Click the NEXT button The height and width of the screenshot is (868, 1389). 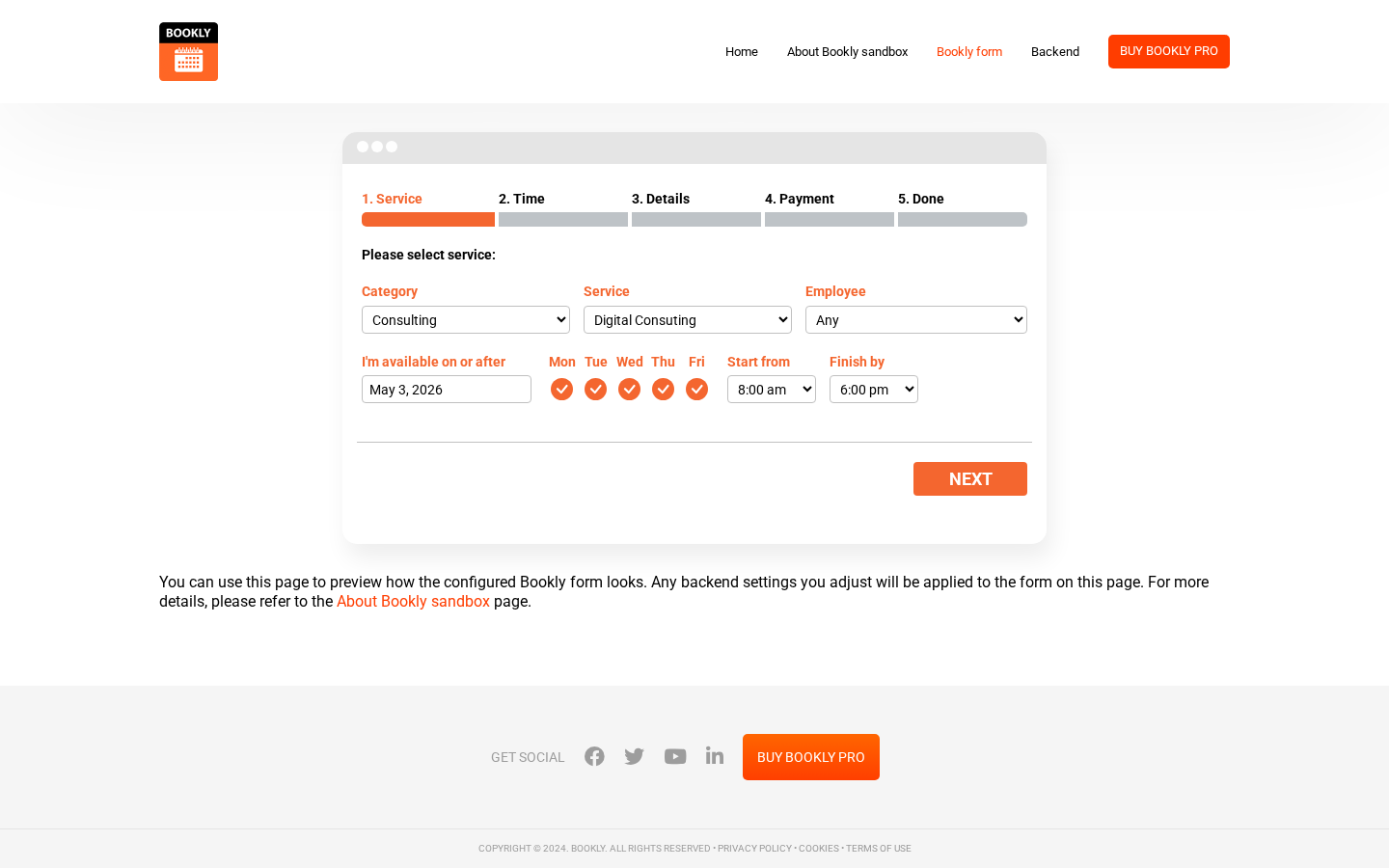970,478
